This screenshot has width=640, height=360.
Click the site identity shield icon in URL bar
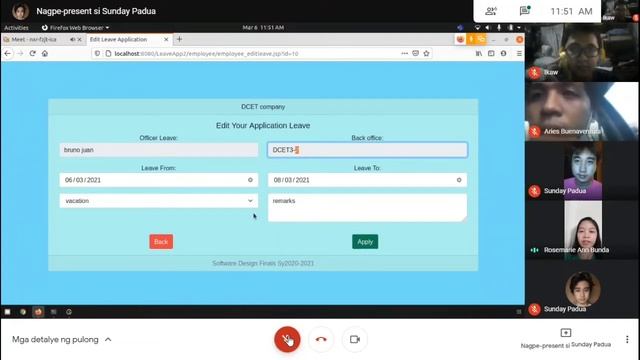coord(97,53)
